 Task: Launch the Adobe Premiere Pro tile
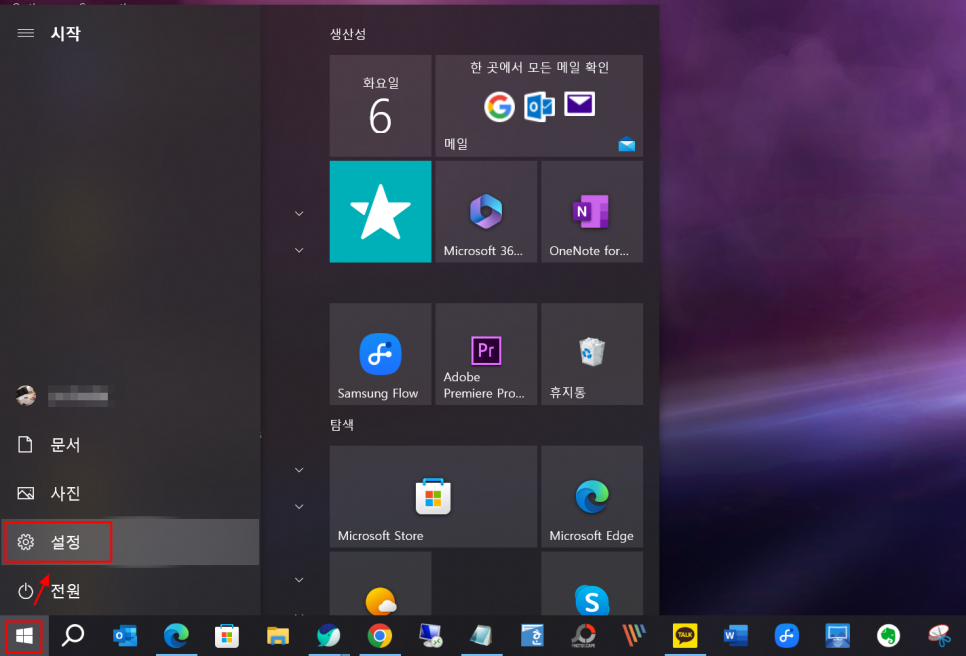click(486, 354)
